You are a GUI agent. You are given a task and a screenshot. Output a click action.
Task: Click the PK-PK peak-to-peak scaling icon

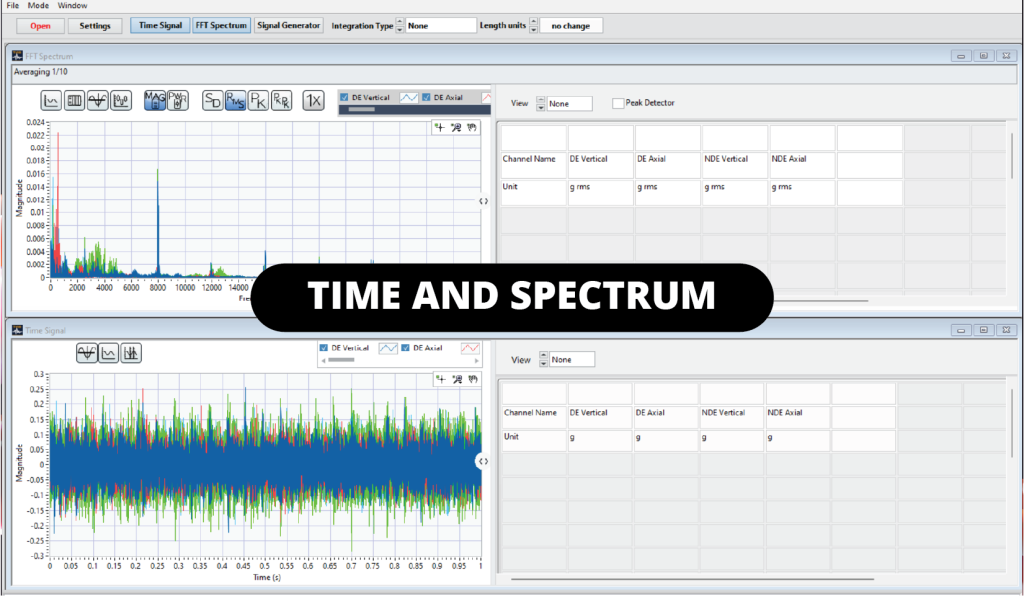pos(281,100)
